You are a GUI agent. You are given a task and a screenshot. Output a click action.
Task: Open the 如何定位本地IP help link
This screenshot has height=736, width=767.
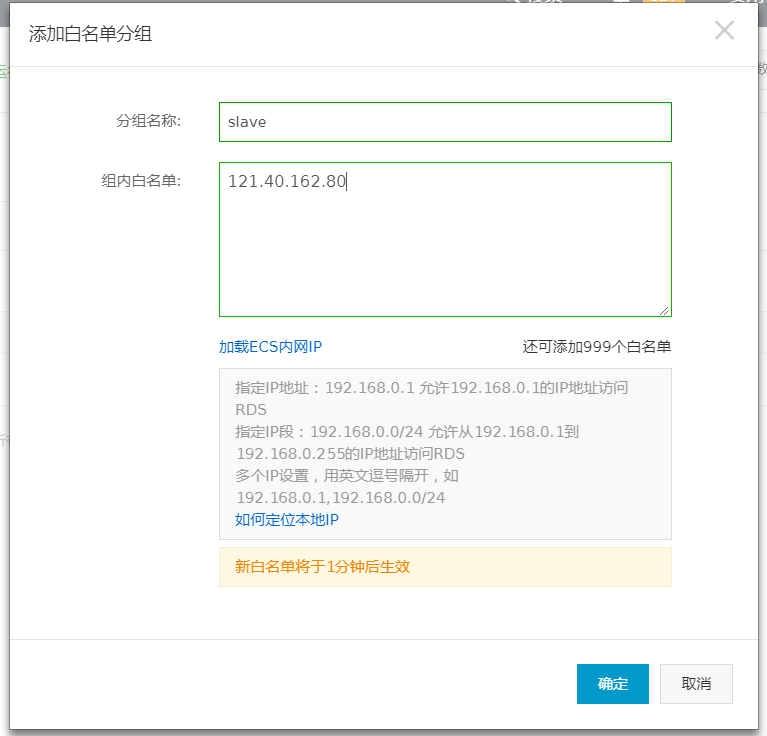pyautogui.click(x=287, y=520)
